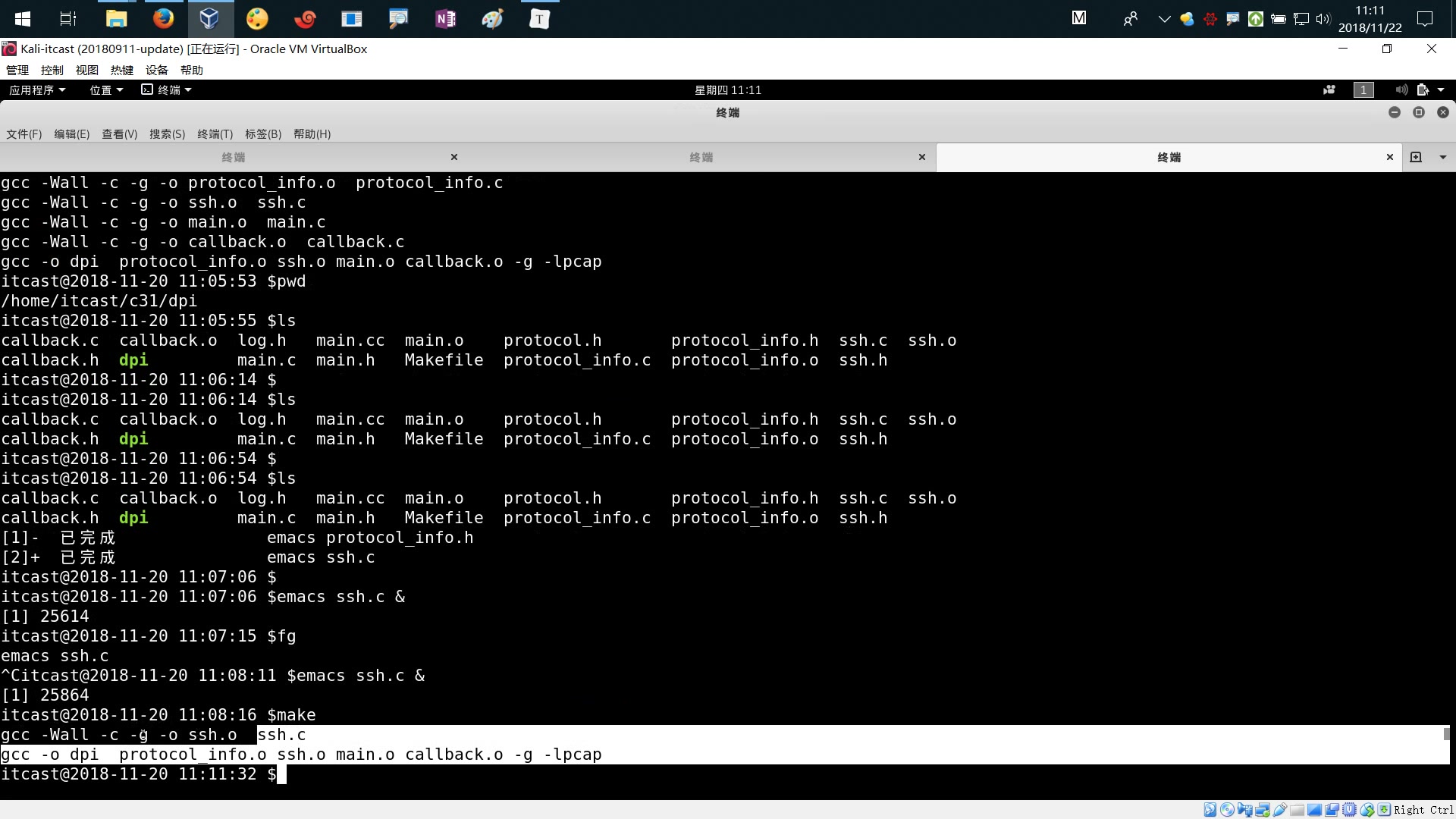Select the calendar/clock display in top bar
The height and width of the screenshot is (819, 1456).
727,90
